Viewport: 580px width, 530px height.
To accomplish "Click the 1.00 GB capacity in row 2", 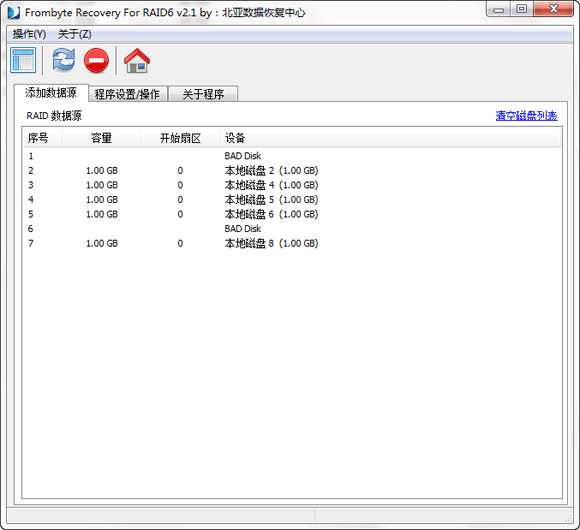I will tap(102, 171).
